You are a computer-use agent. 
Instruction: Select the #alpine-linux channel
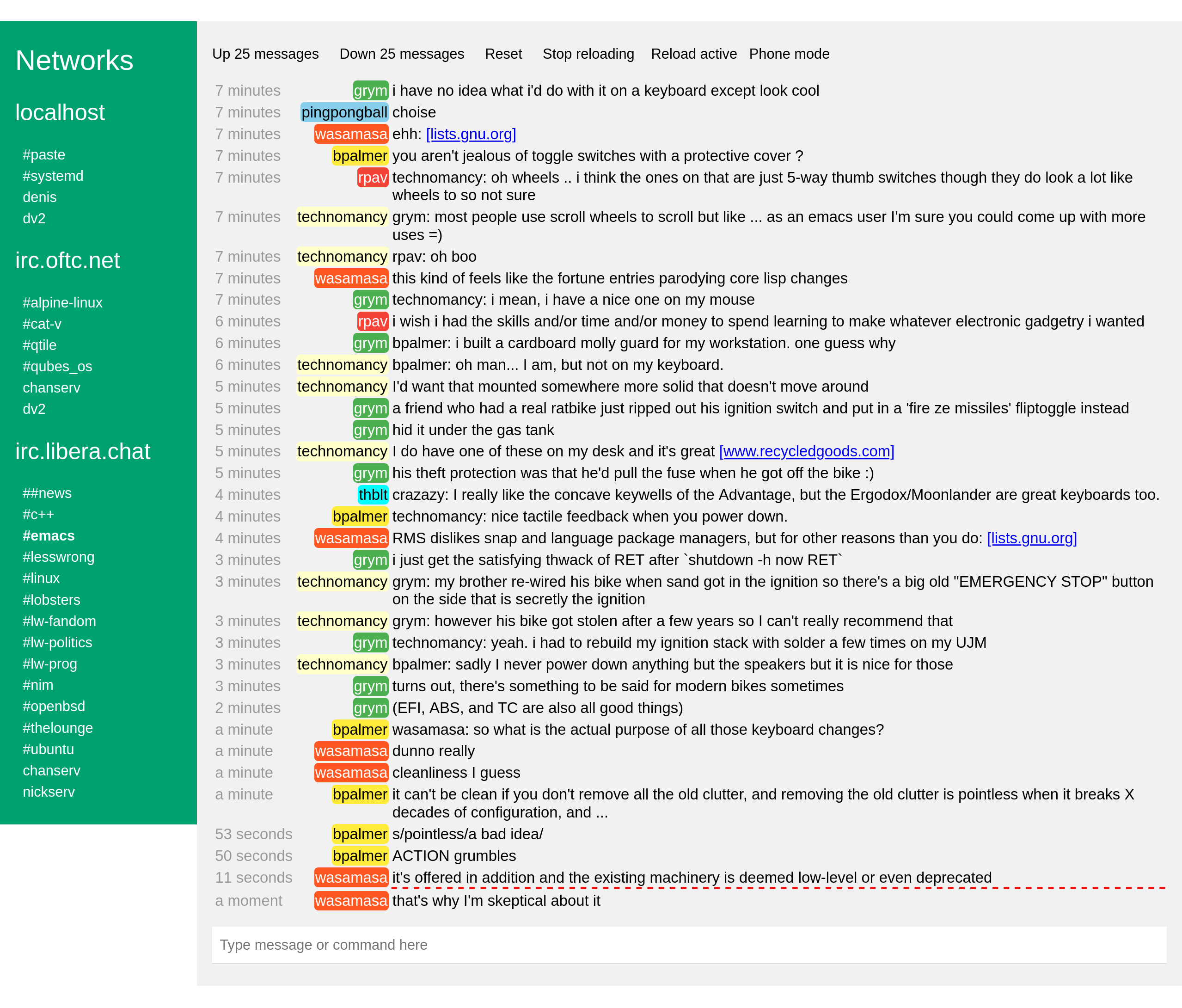[63, 302]
